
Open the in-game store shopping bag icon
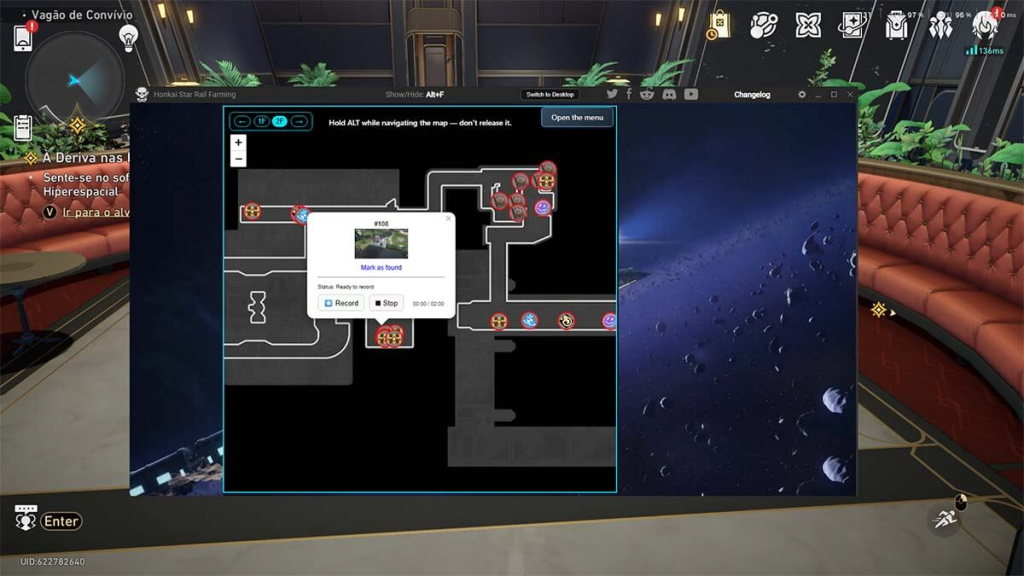(x=718, y=25)
